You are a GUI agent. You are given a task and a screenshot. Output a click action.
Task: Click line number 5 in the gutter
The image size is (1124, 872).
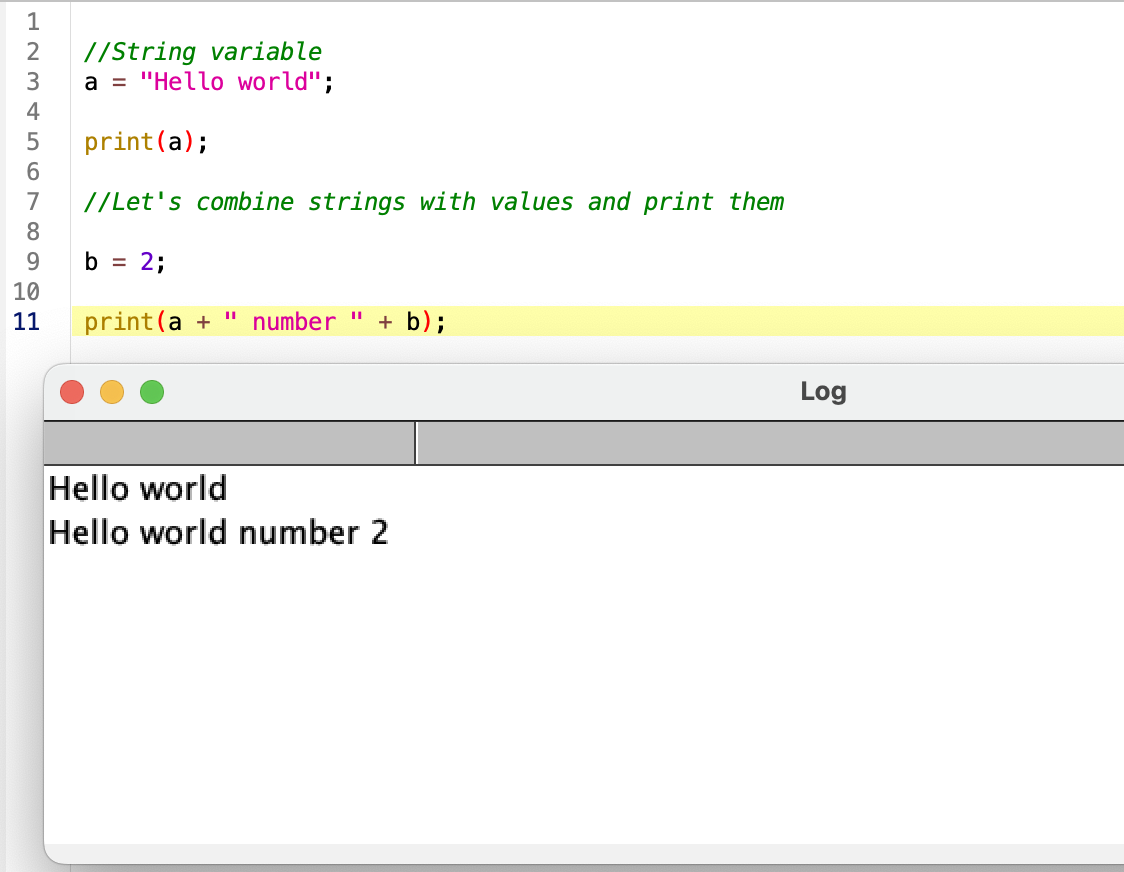click(x=32, y=142)
